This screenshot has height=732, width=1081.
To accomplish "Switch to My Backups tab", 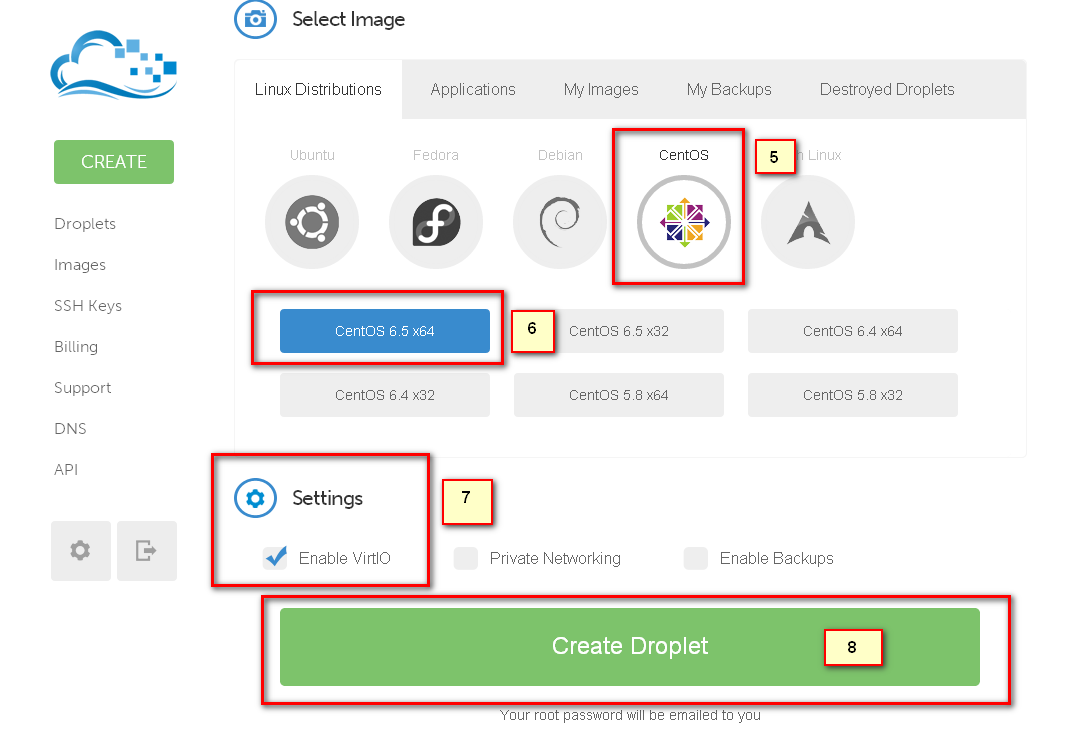I will pos(729,90).
